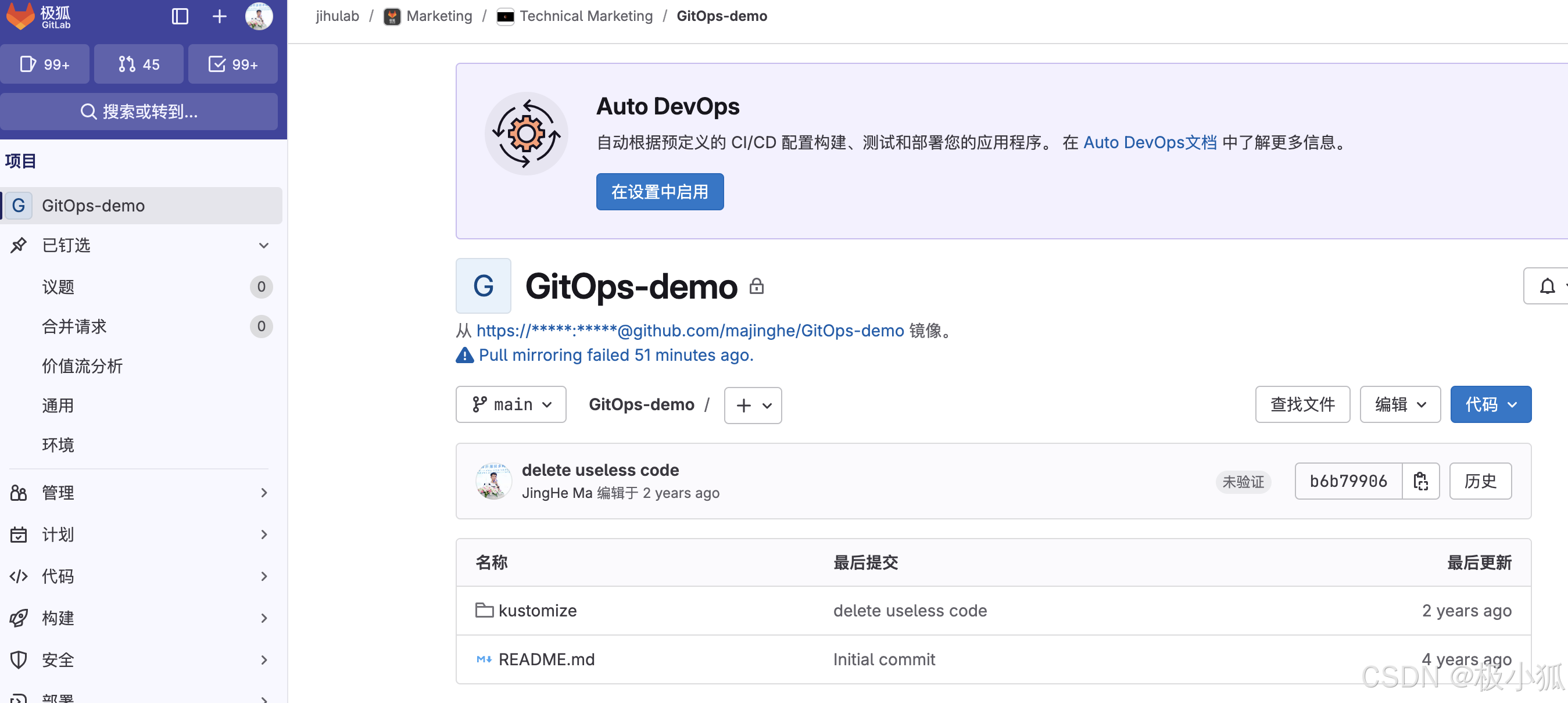Open the Auto DevOps文档 link
The image size is (1568, 703).
pos(1150,142)
